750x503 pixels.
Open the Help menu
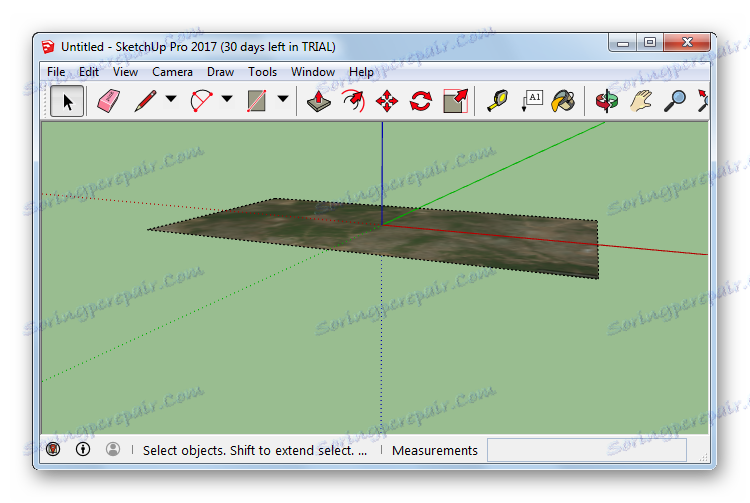pyautogui.click(x=361, y=72)
